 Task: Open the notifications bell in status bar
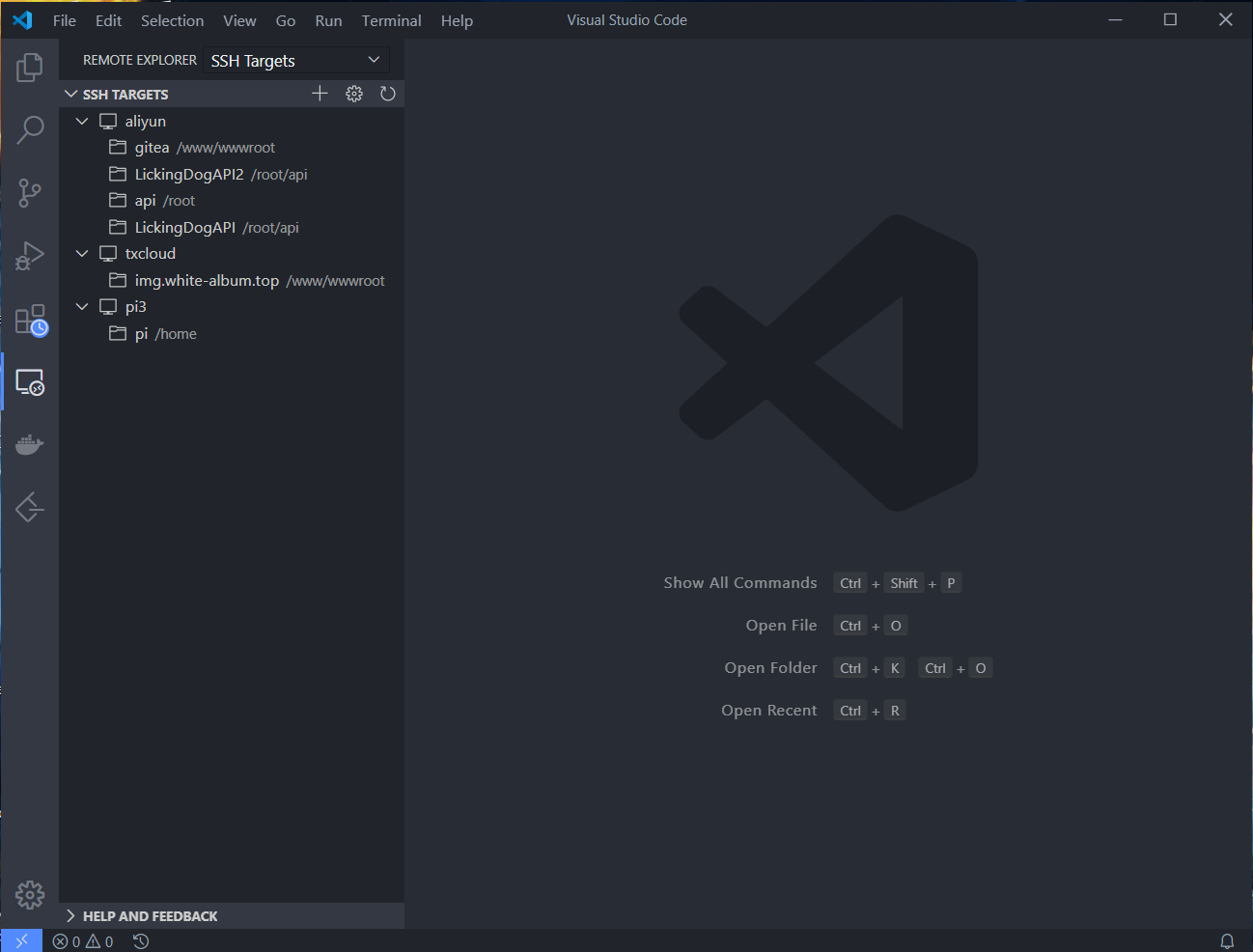(x=1227, y=941)
